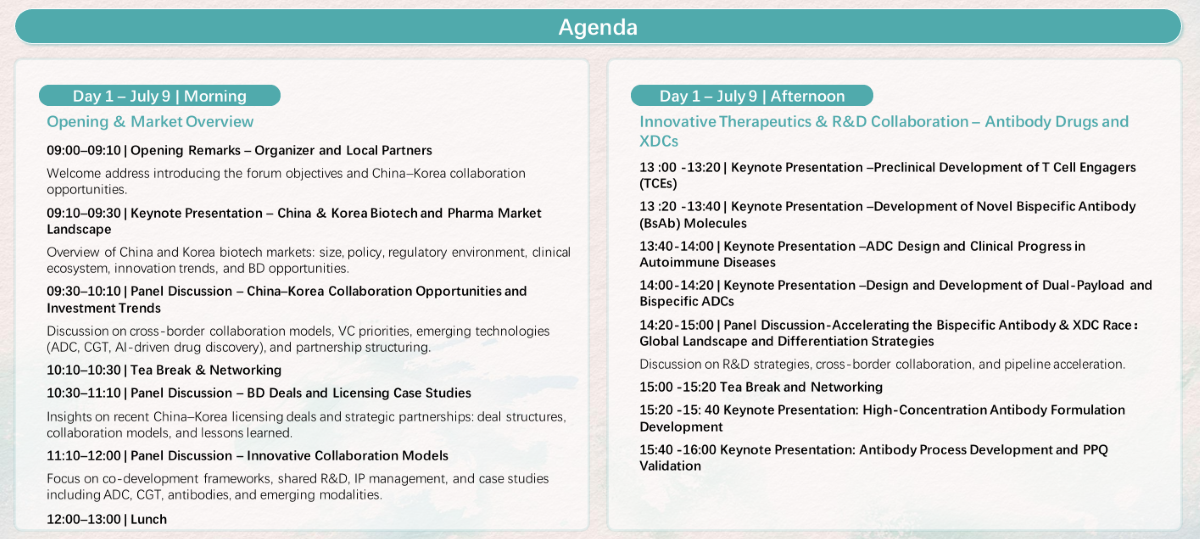
Task: Click the Agenda title banner
Action: [x=598, y=27]
